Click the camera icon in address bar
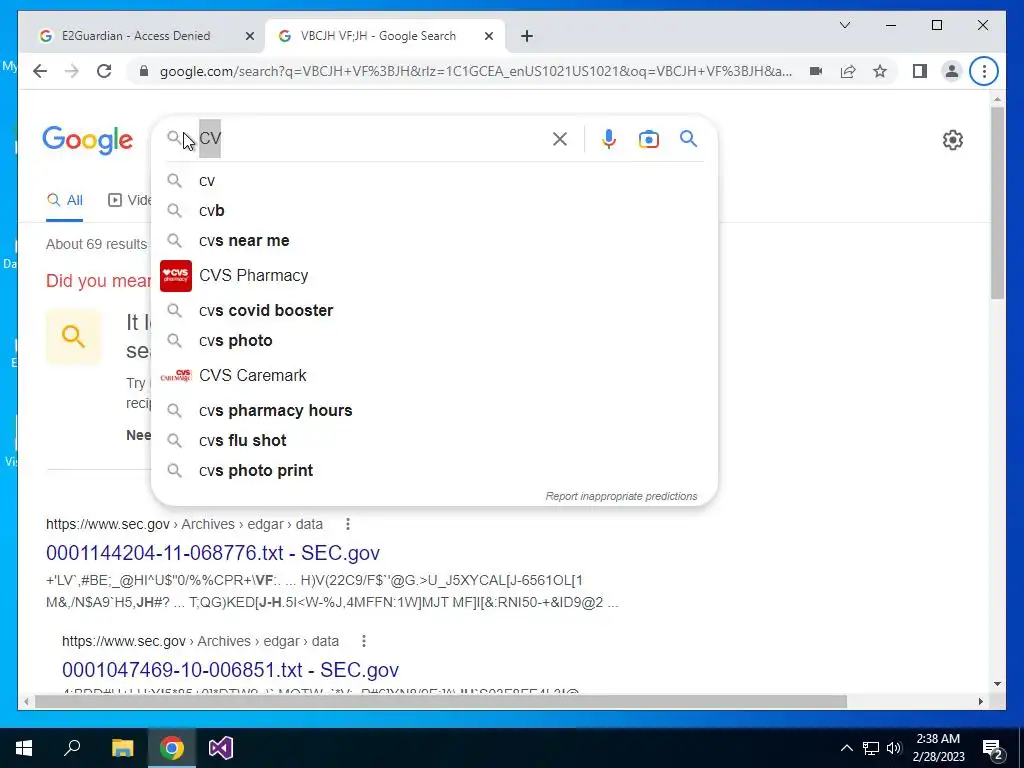This screenshot has height=768, width=1024. pos(816,71)
